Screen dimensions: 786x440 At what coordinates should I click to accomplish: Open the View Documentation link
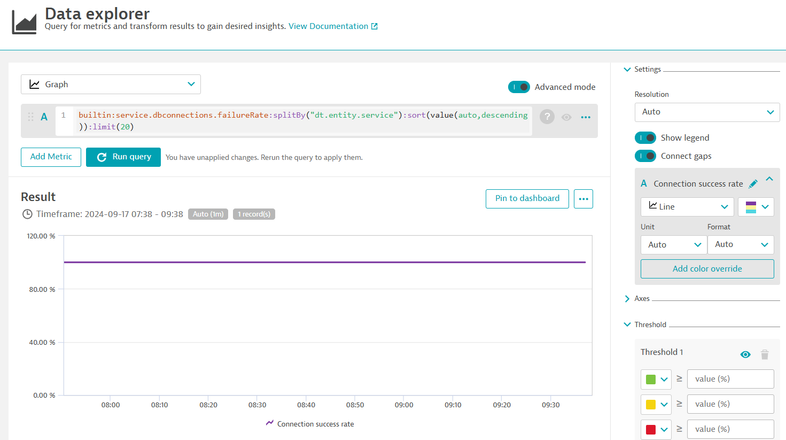(x=333, y=26)
